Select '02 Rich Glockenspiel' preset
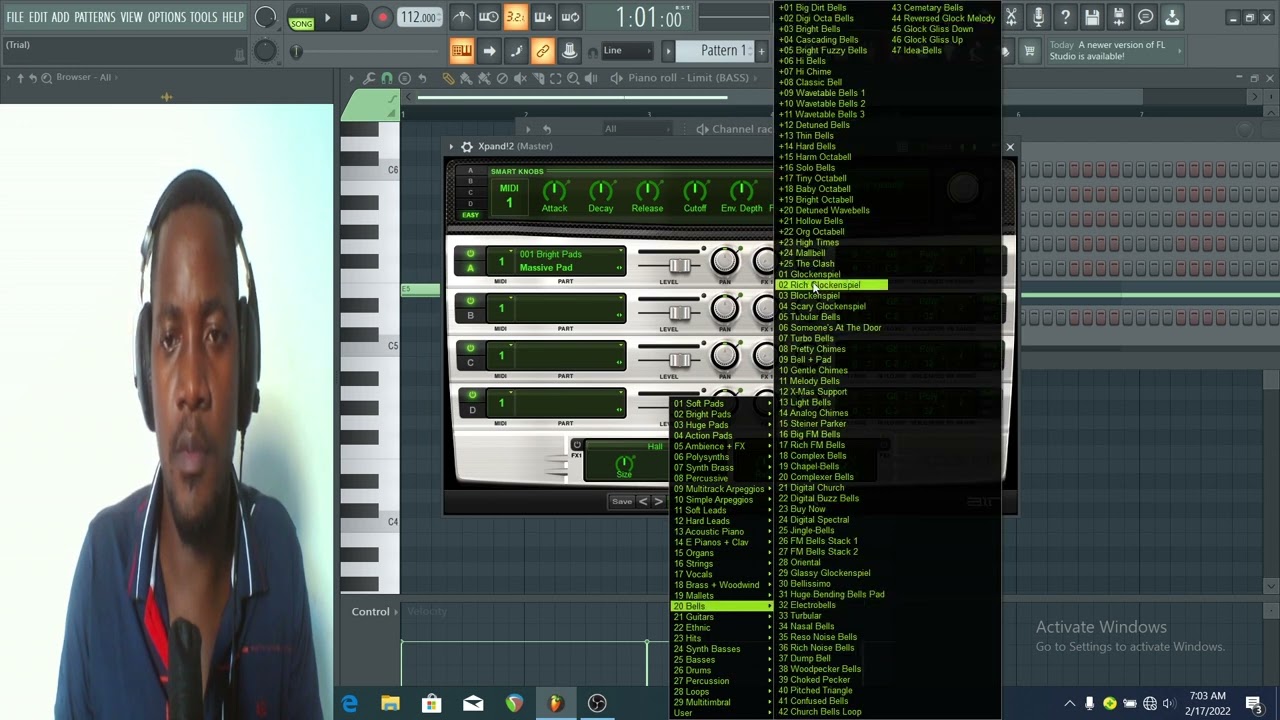Image resolution: width=1280 pixels, height=720 pixels. [x=831, y=285]
